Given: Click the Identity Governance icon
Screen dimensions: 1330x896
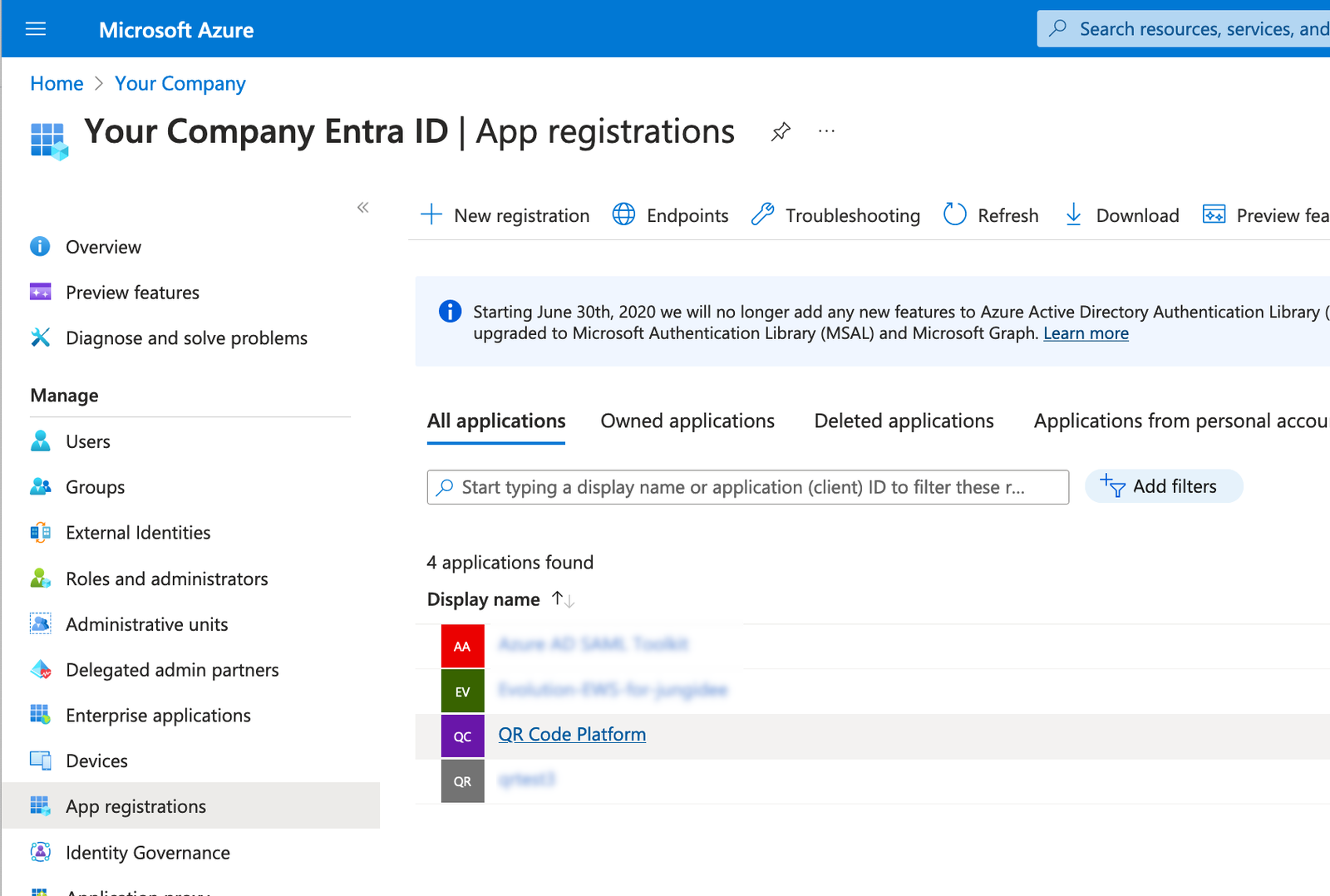Looking at the screenshot, I should [x=40, y=852].
